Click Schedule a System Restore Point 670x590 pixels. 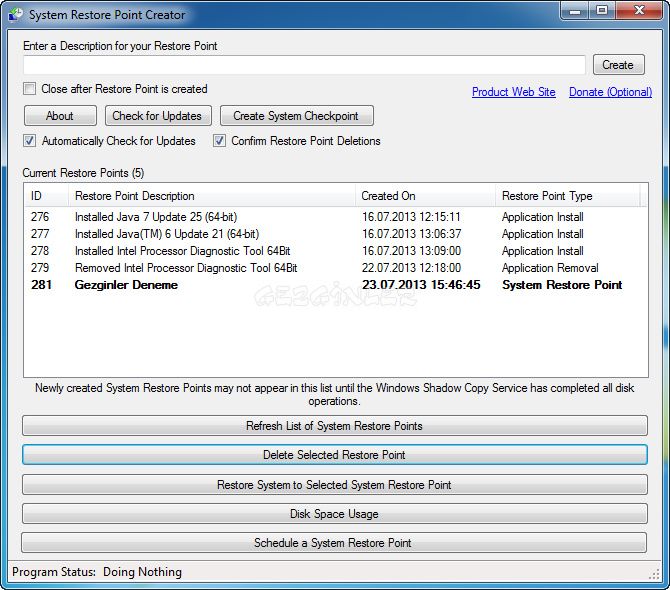334,543
